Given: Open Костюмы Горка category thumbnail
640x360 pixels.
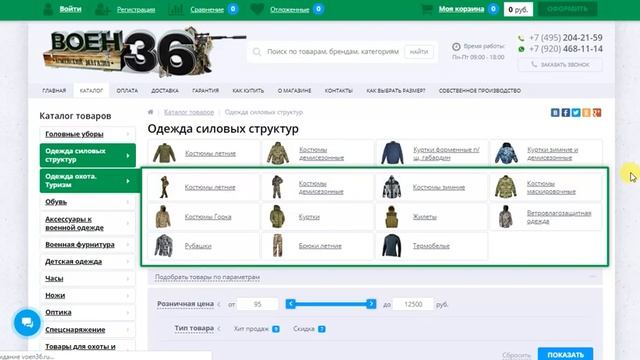Looking at the screenshot, I should click(162, 217).
